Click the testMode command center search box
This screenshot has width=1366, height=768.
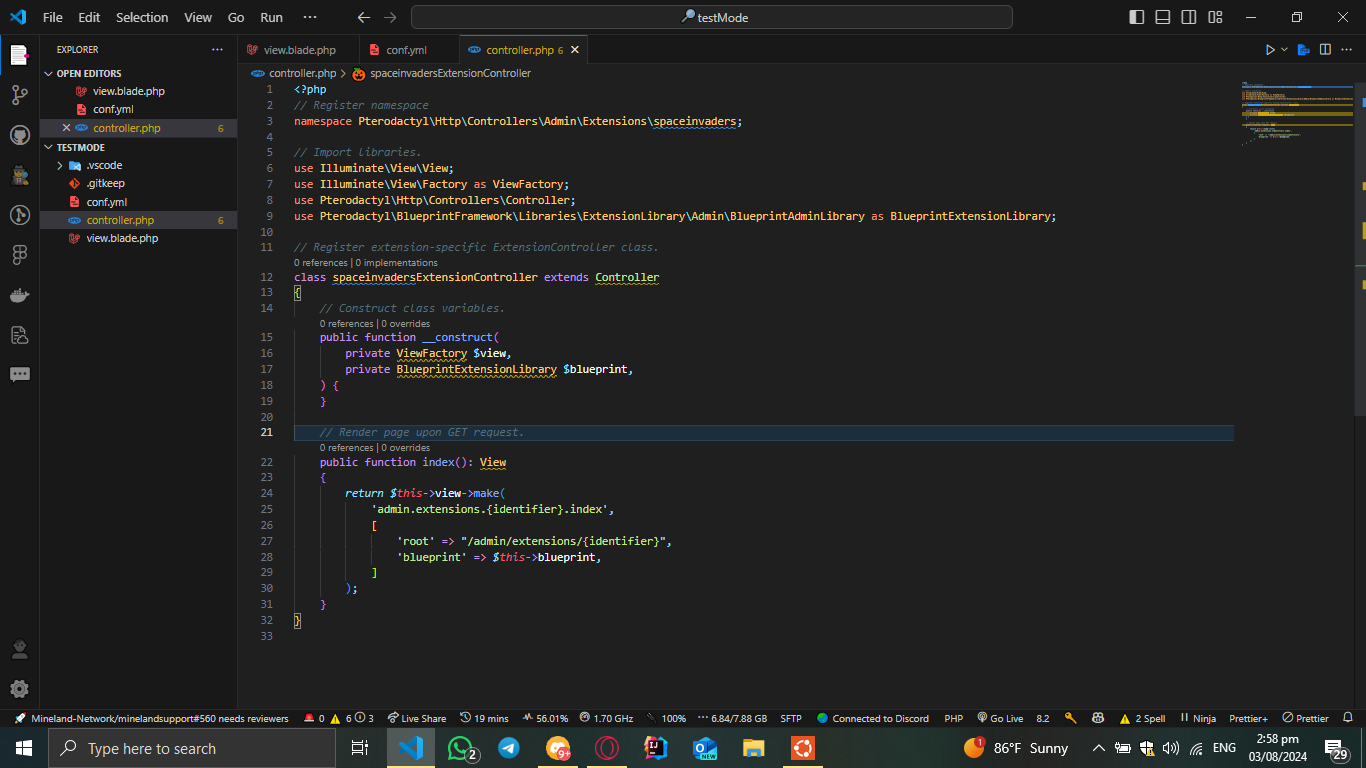[x=712, y=17]
